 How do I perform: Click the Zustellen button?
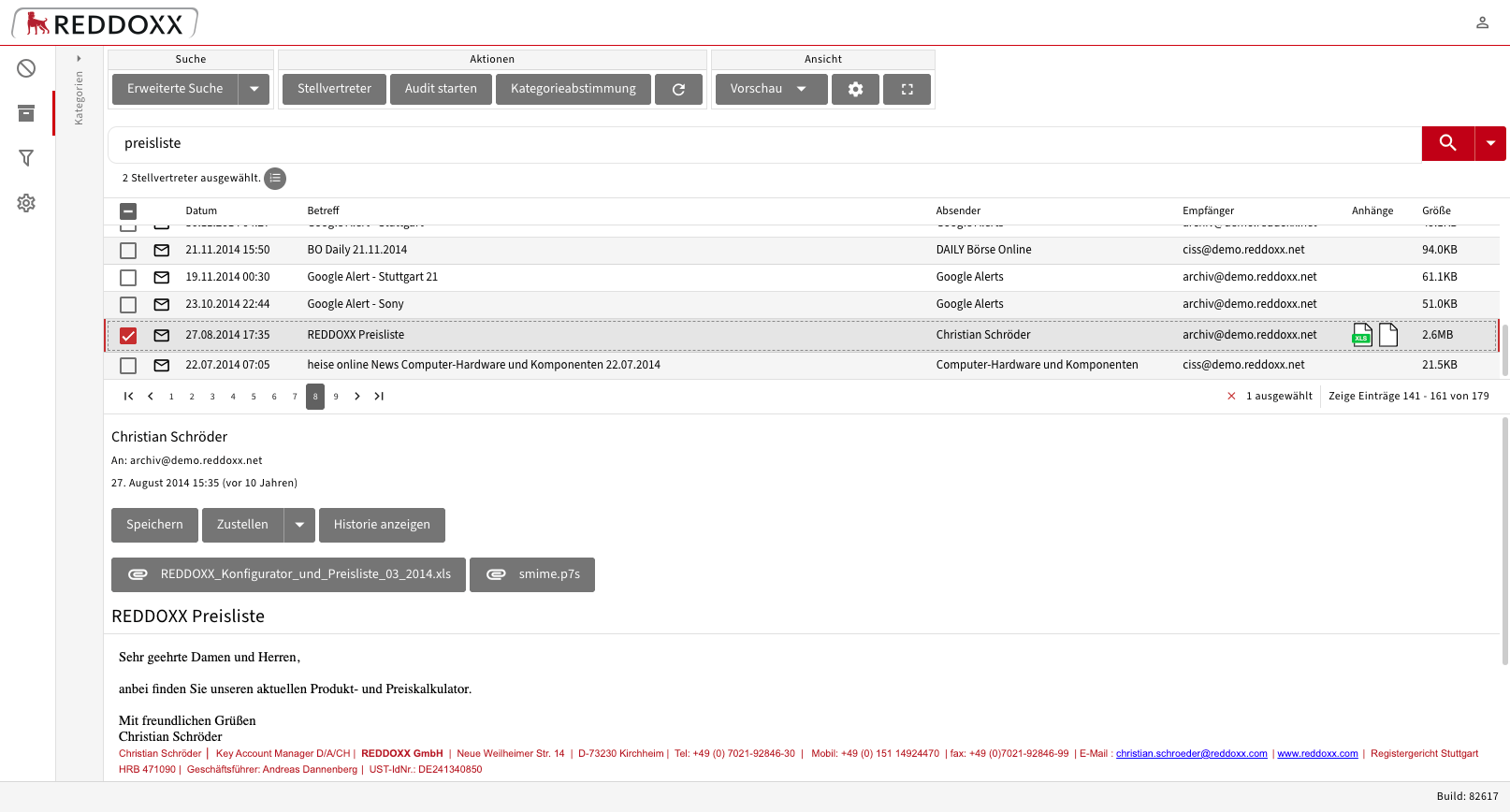242,525
